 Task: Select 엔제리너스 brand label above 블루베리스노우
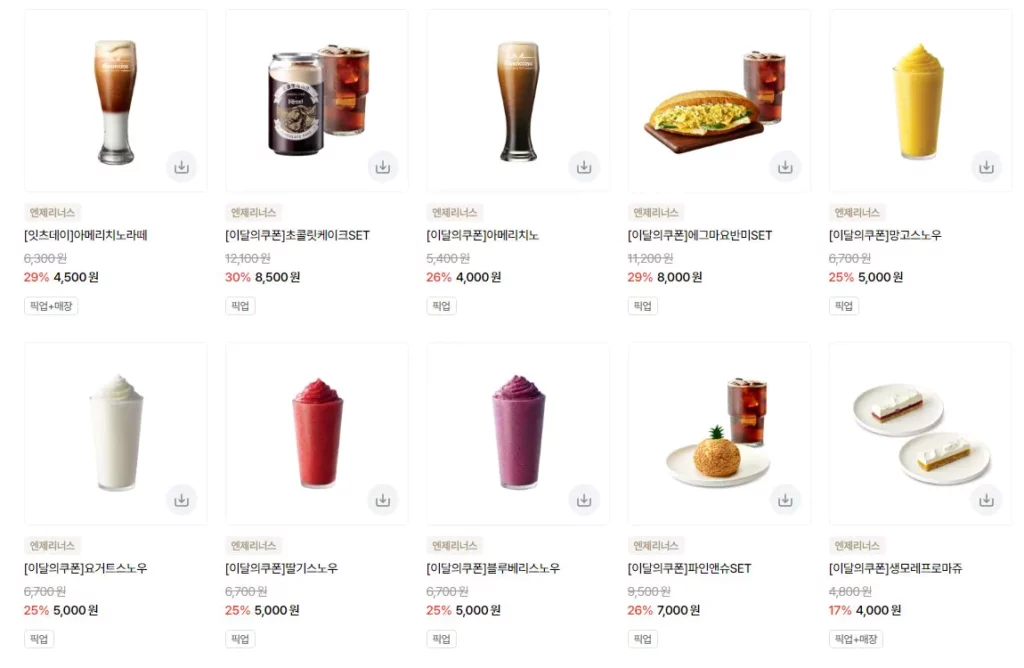tap(455, 545)
